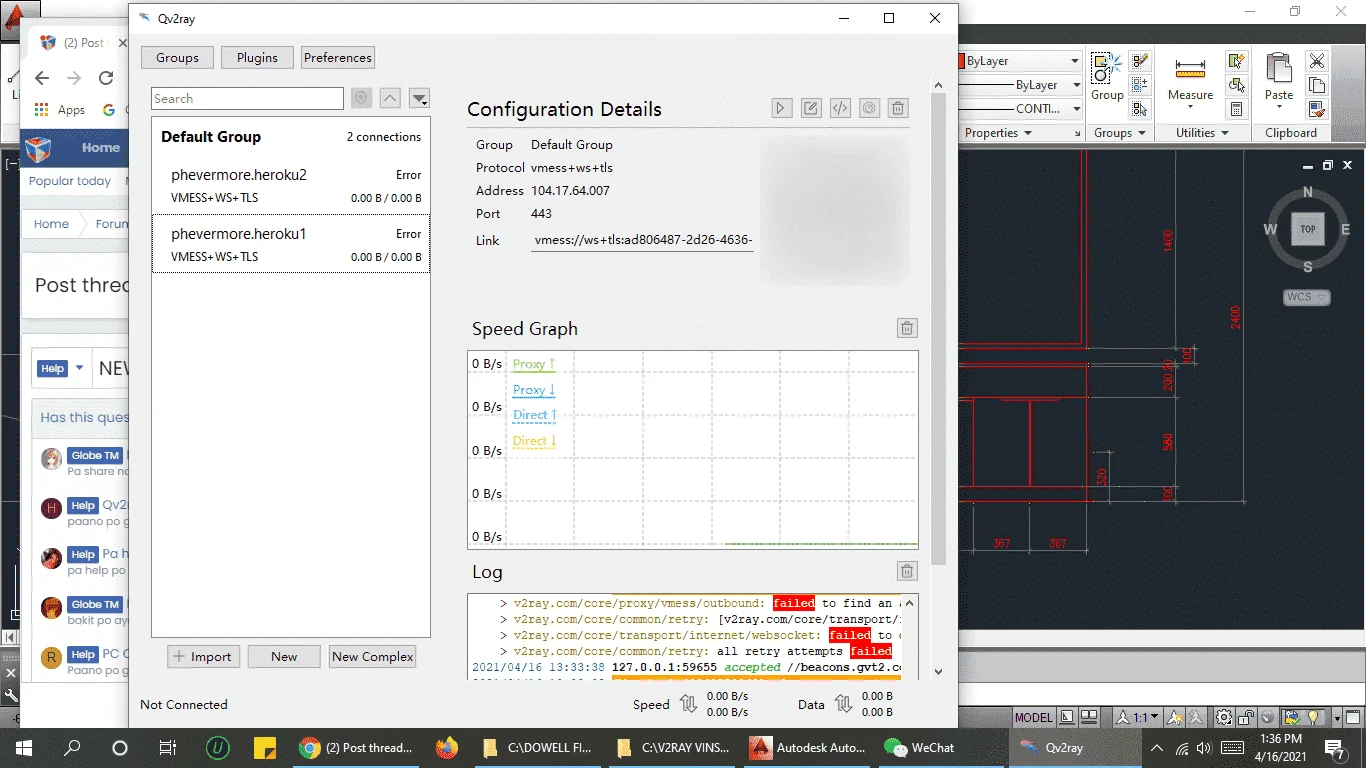Open Qv2ray Preferences
Viewport: 1366px width, 768px height.
pos(338,58)
